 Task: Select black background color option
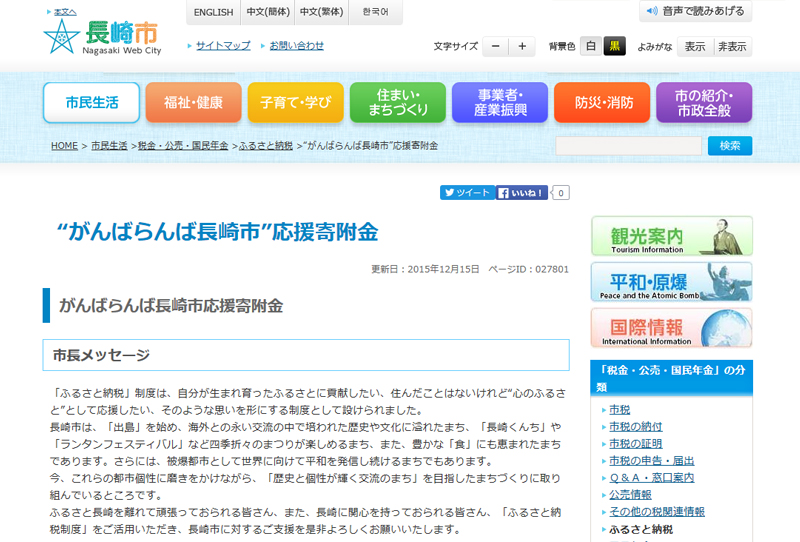pos(614,47)
